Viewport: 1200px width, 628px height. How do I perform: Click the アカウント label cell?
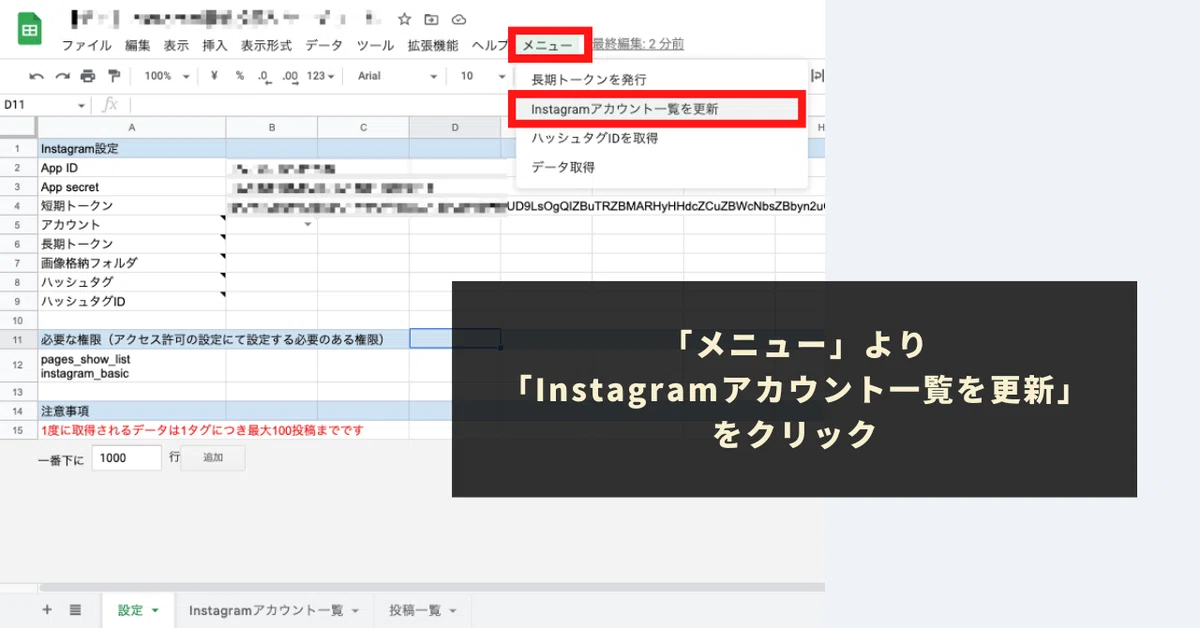point(132,225)
